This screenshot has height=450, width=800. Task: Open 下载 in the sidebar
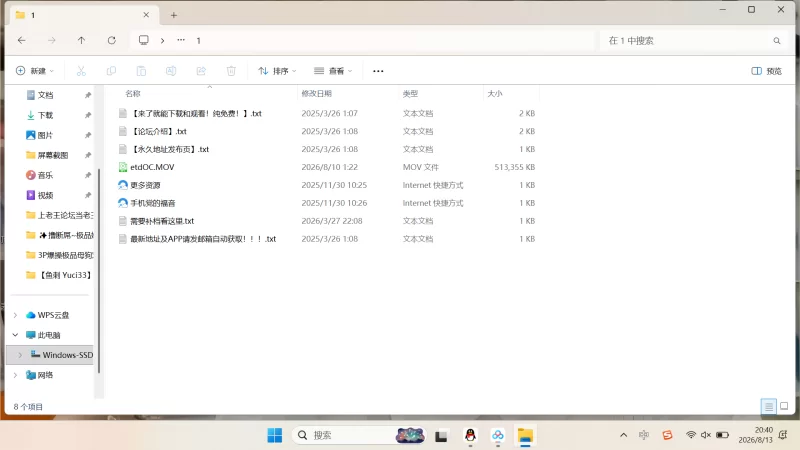pos(45,115)
